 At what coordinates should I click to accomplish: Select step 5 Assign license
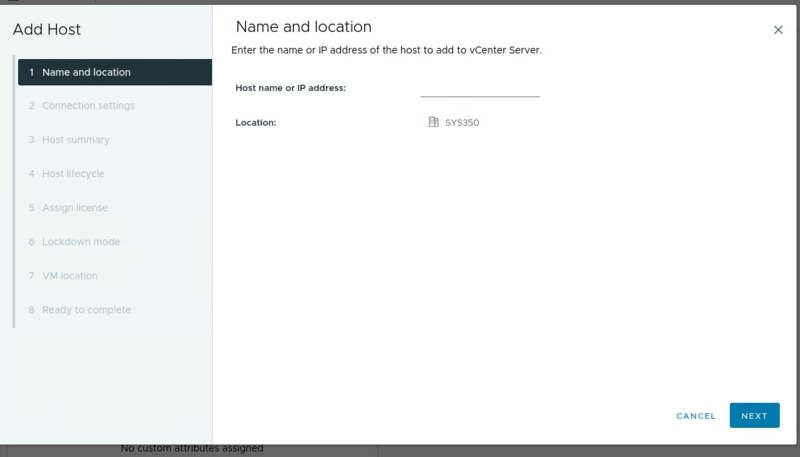pos(115,208)
